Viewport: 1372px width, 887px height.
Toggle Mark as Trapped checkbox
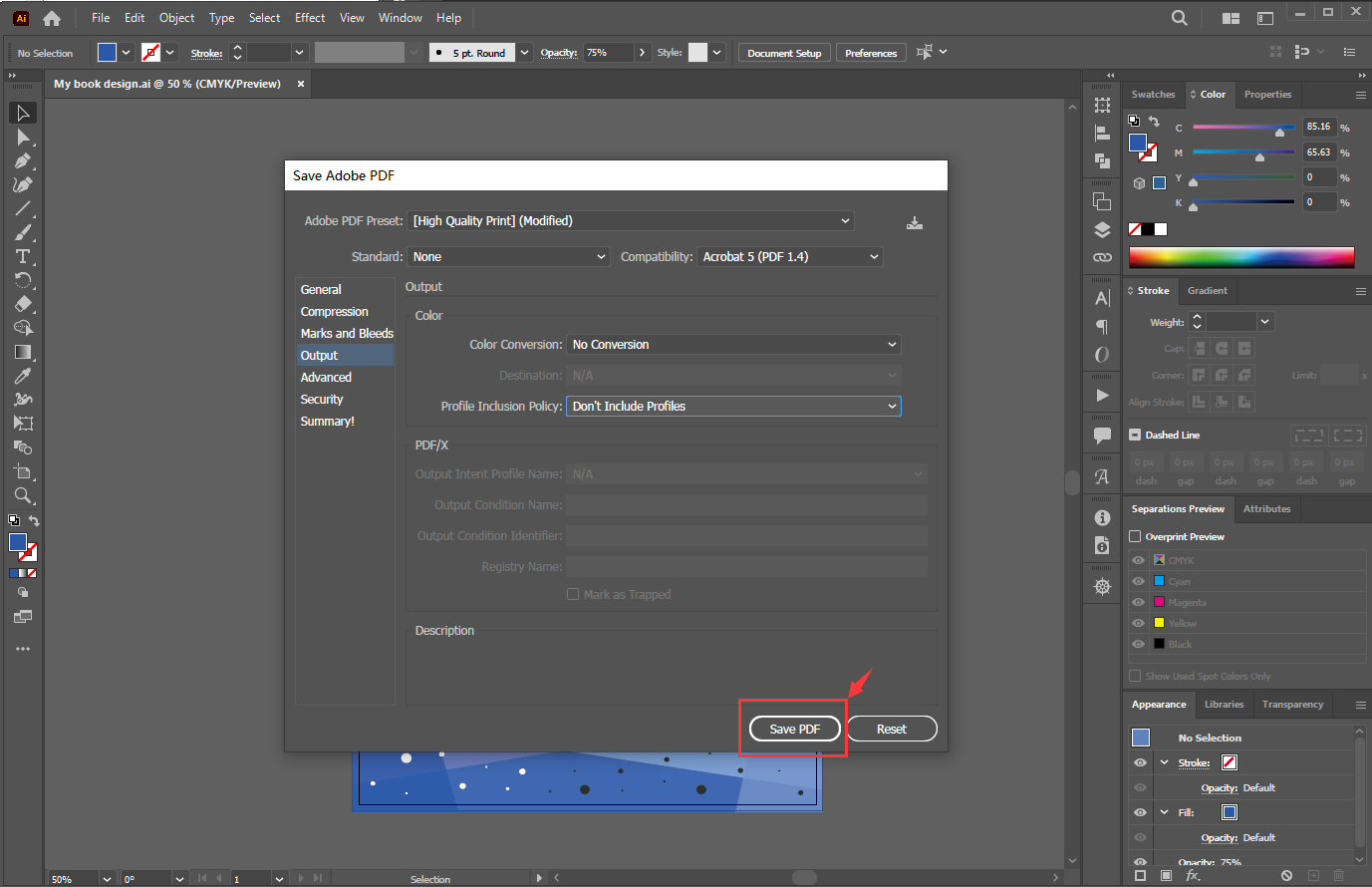click(573, 594)
